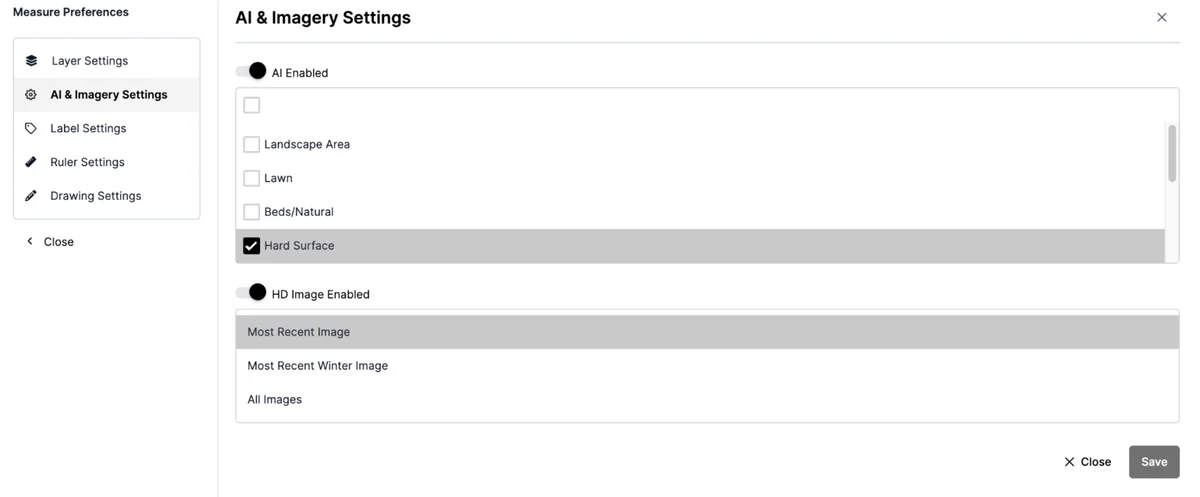1200x497 pixels.
Task: Click the Label Settings tag icon
Action: tap(31, 128)
